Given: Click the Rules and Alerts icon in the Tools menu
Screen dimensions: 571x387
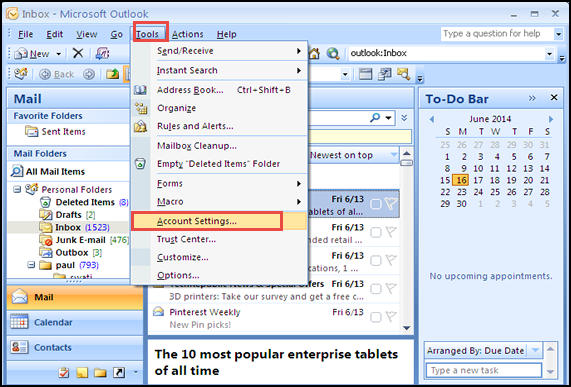Looking at the screenshot, I should tap(140, 126).
